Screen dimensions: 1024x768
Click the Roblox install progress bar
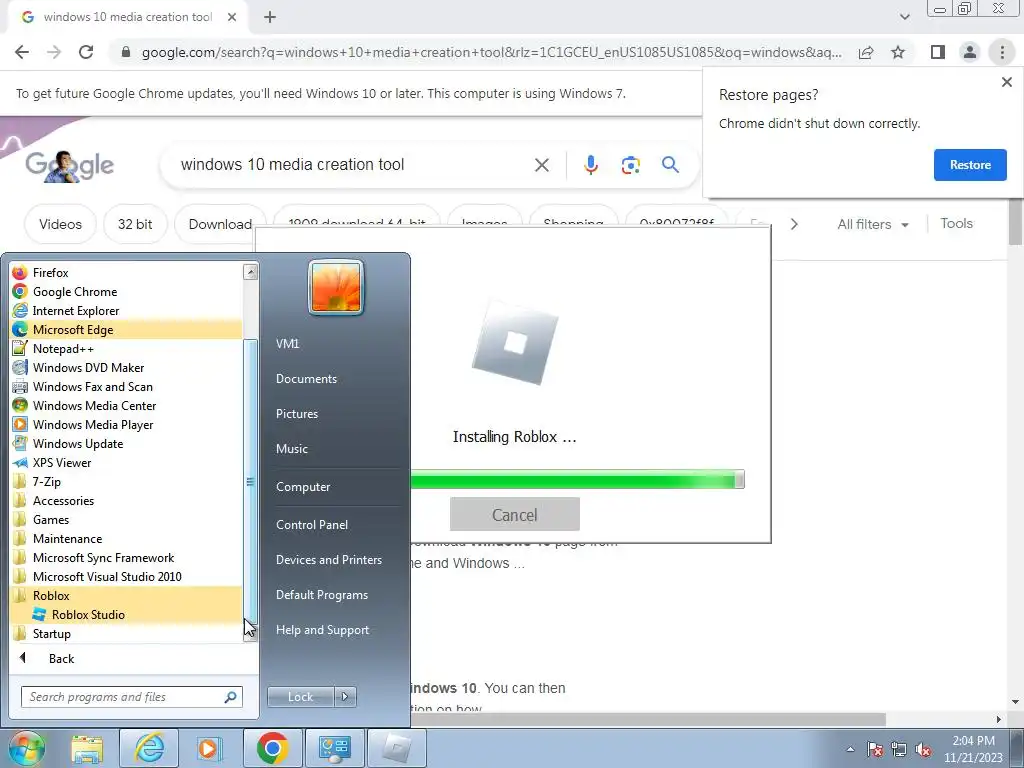pos(577,480)
